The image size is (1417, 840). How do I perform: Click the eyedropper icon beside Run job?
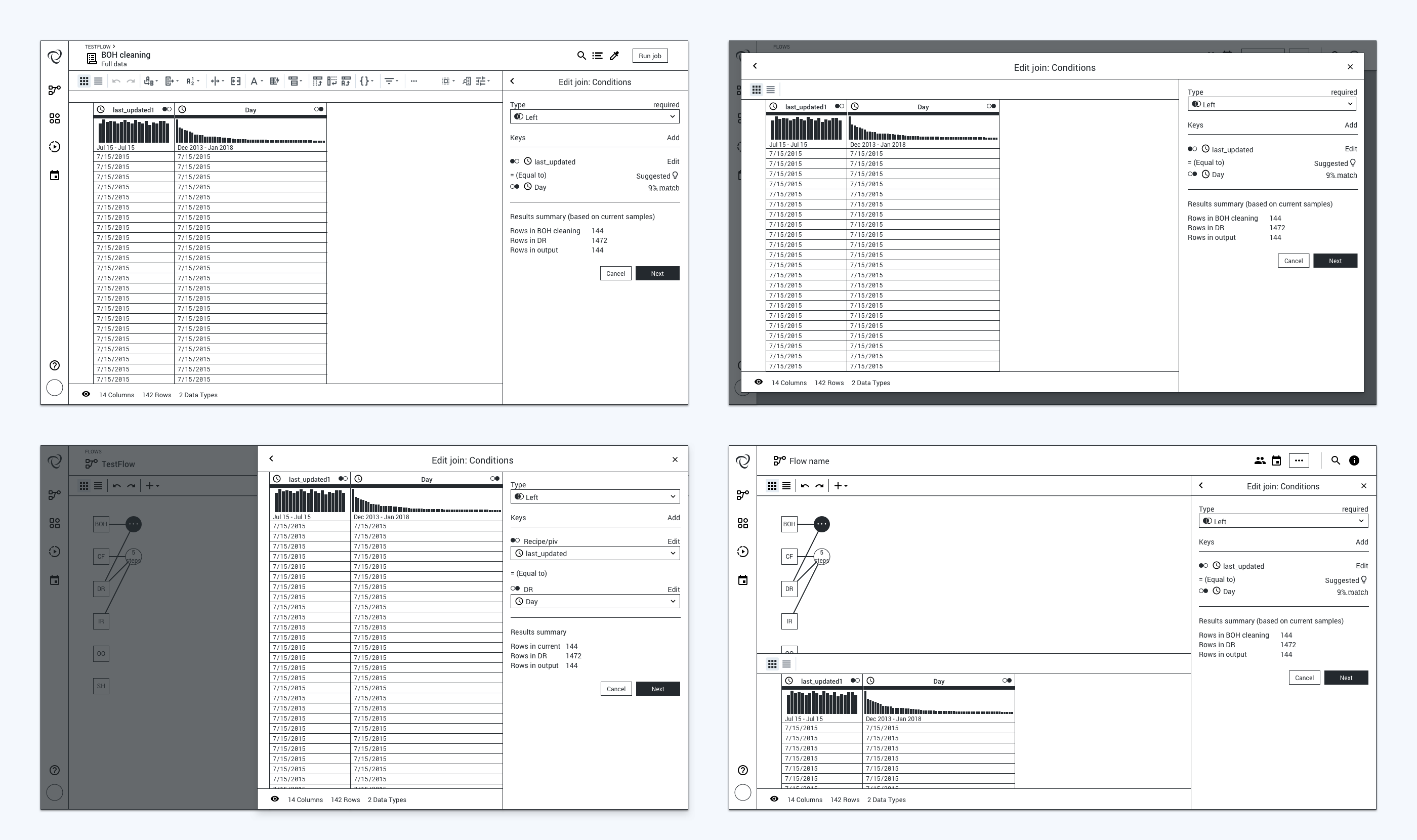(614, 56)
